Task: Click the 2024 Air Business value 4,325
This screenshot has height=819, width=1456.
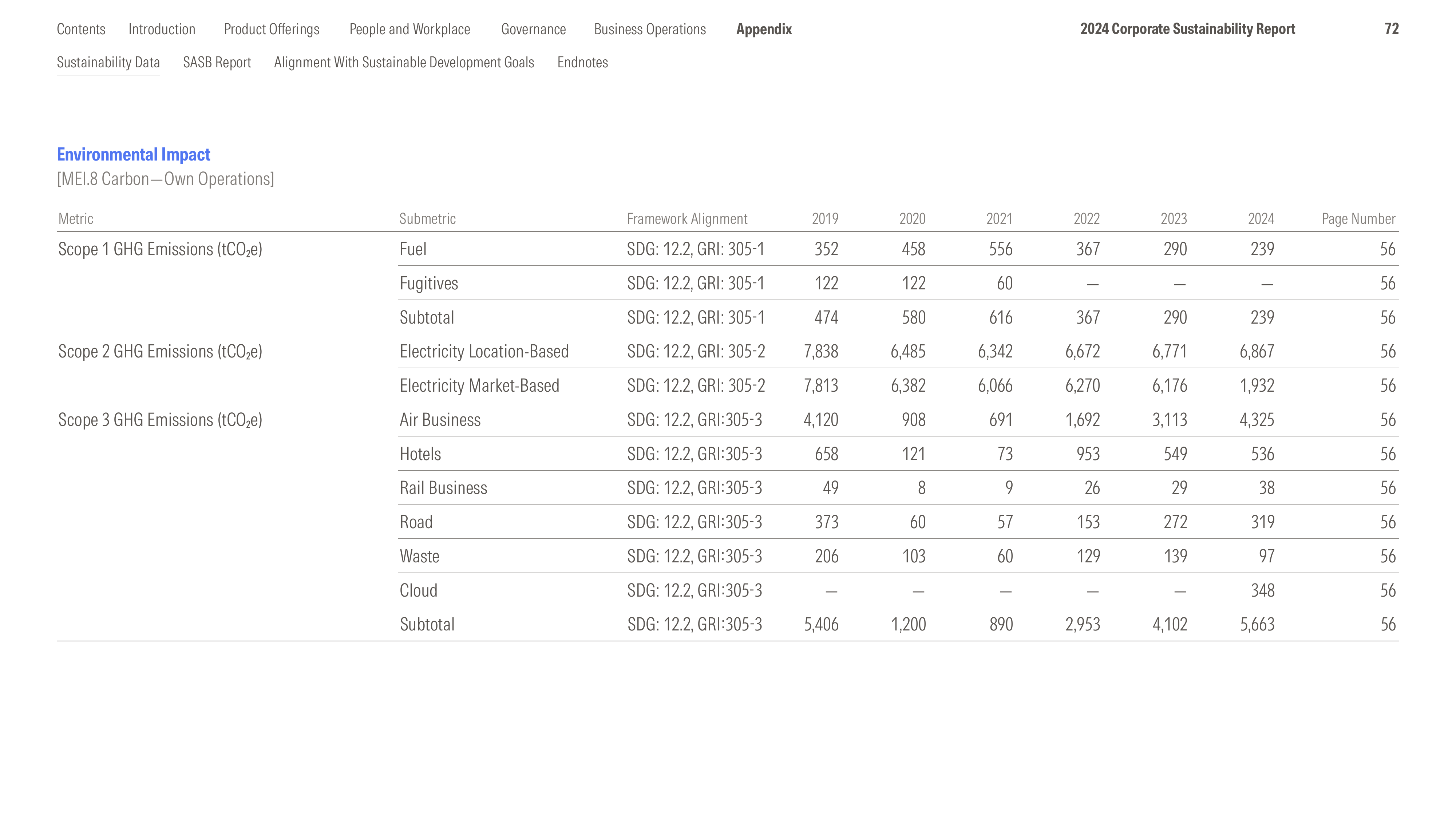Action: tap(1257, 420)
